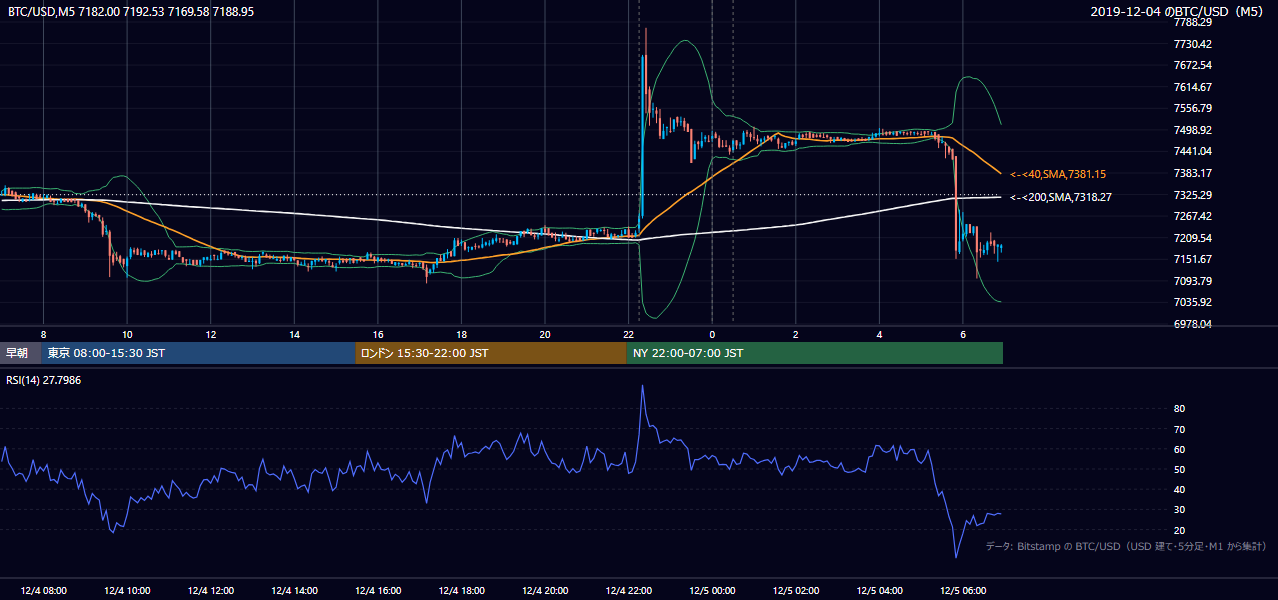Click price axis value 7325.29

1193,195
